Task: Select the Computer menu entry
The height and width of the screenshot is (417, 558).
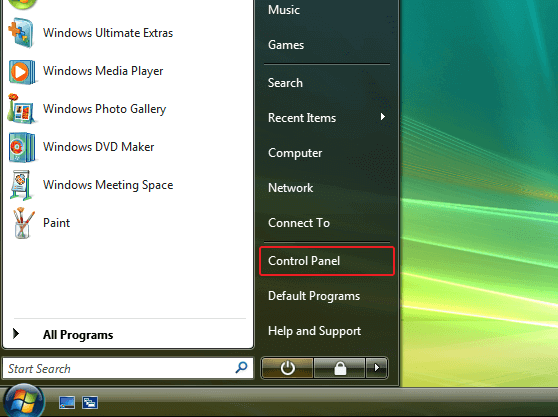Action: tap(295, 153)
